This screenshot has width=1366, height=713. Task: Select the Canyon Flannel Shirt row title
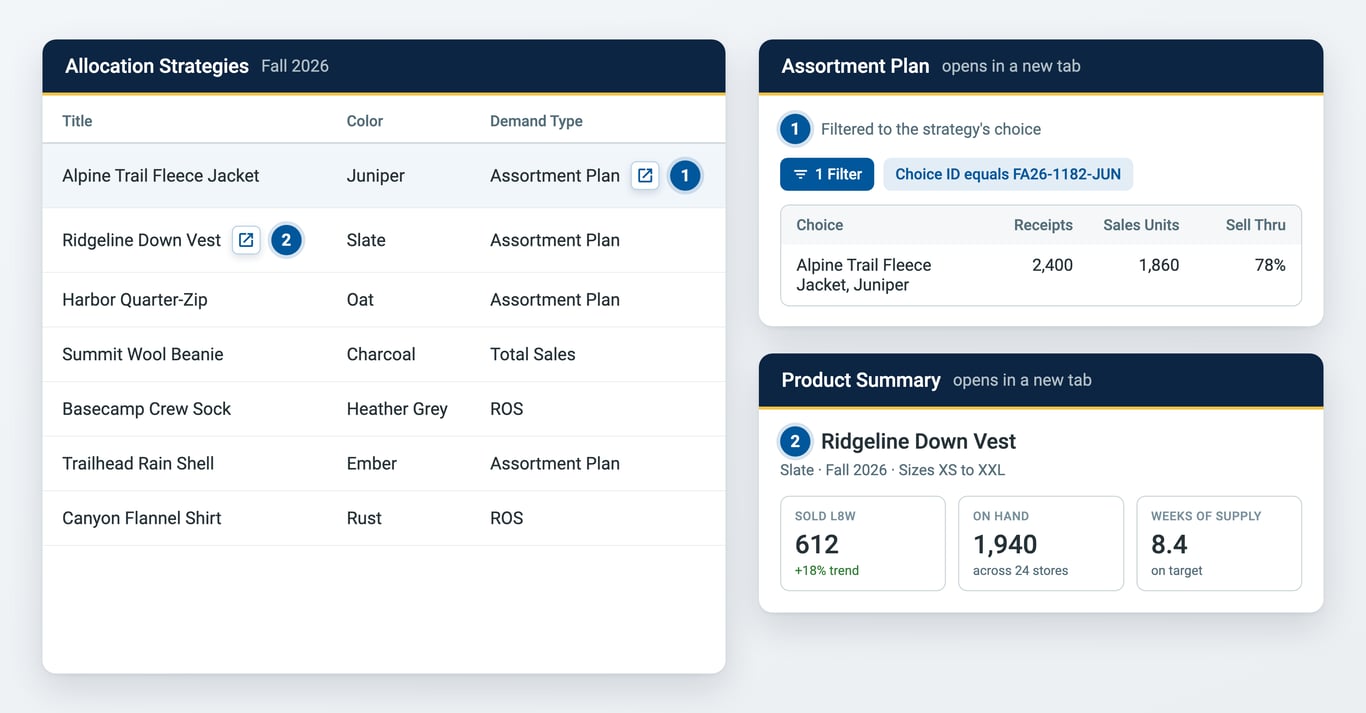[142, 518]
